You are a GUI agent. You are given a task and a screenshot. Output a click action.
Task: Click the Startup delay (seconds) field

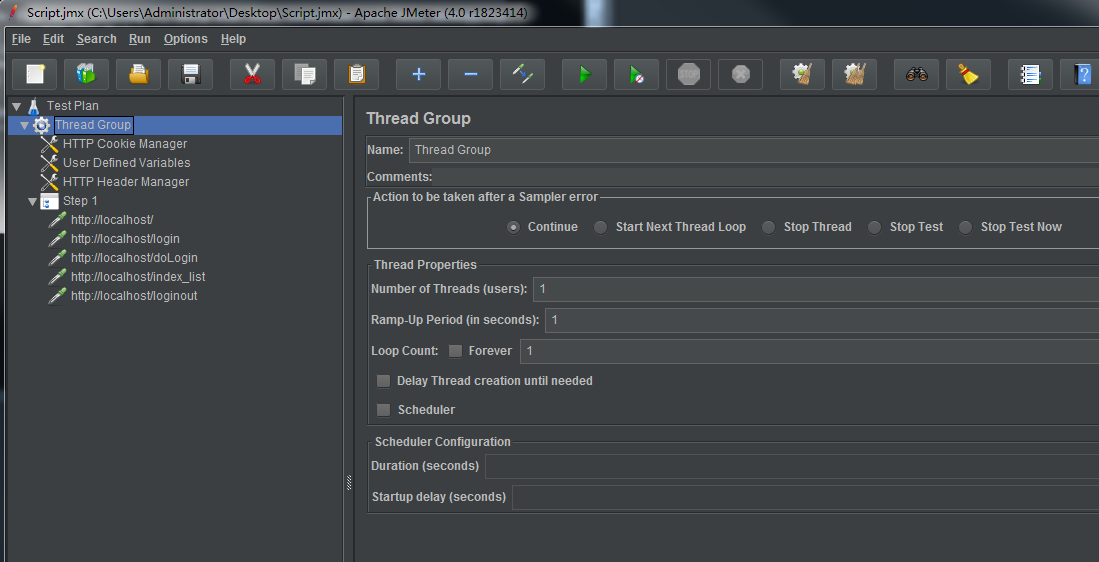(x=805, y=497)
